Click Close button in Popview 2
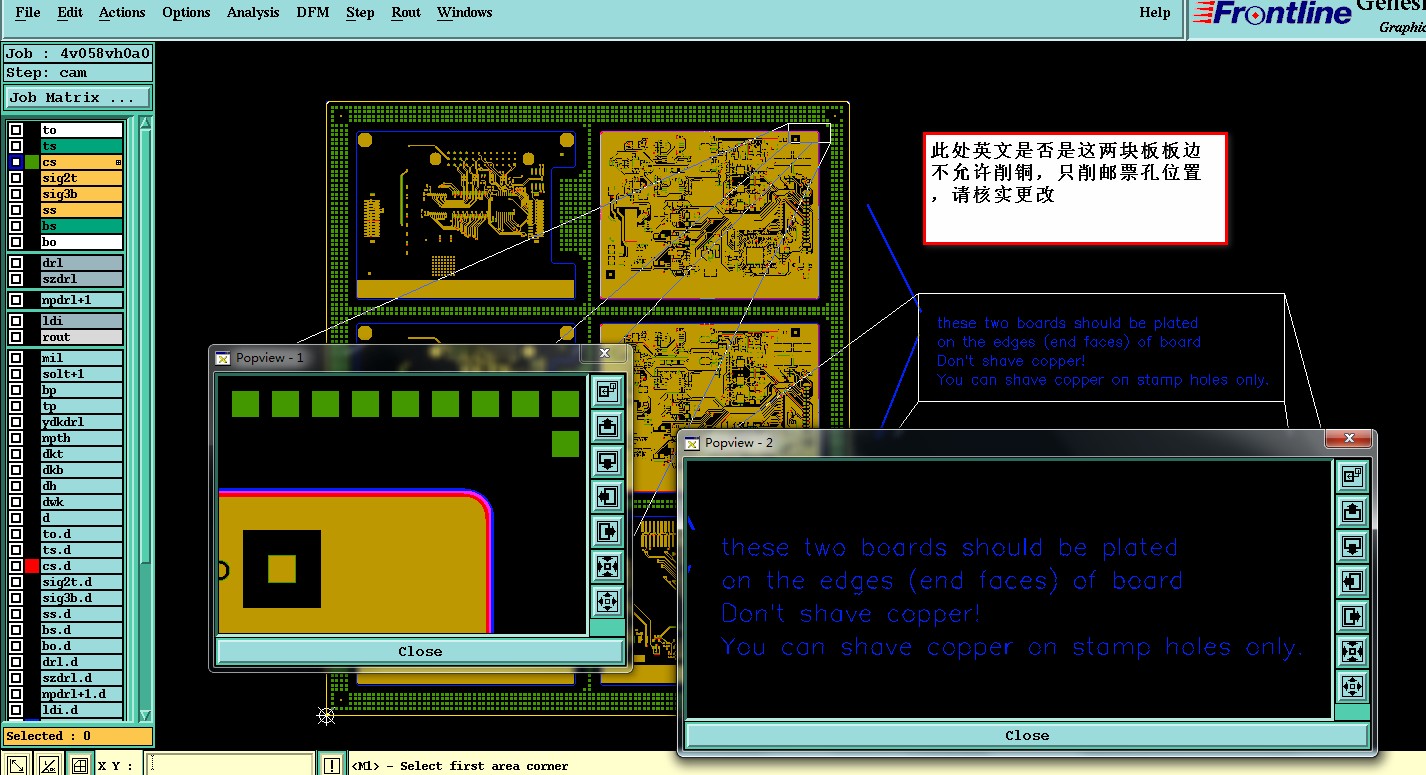 click(x=1027, y=735)
